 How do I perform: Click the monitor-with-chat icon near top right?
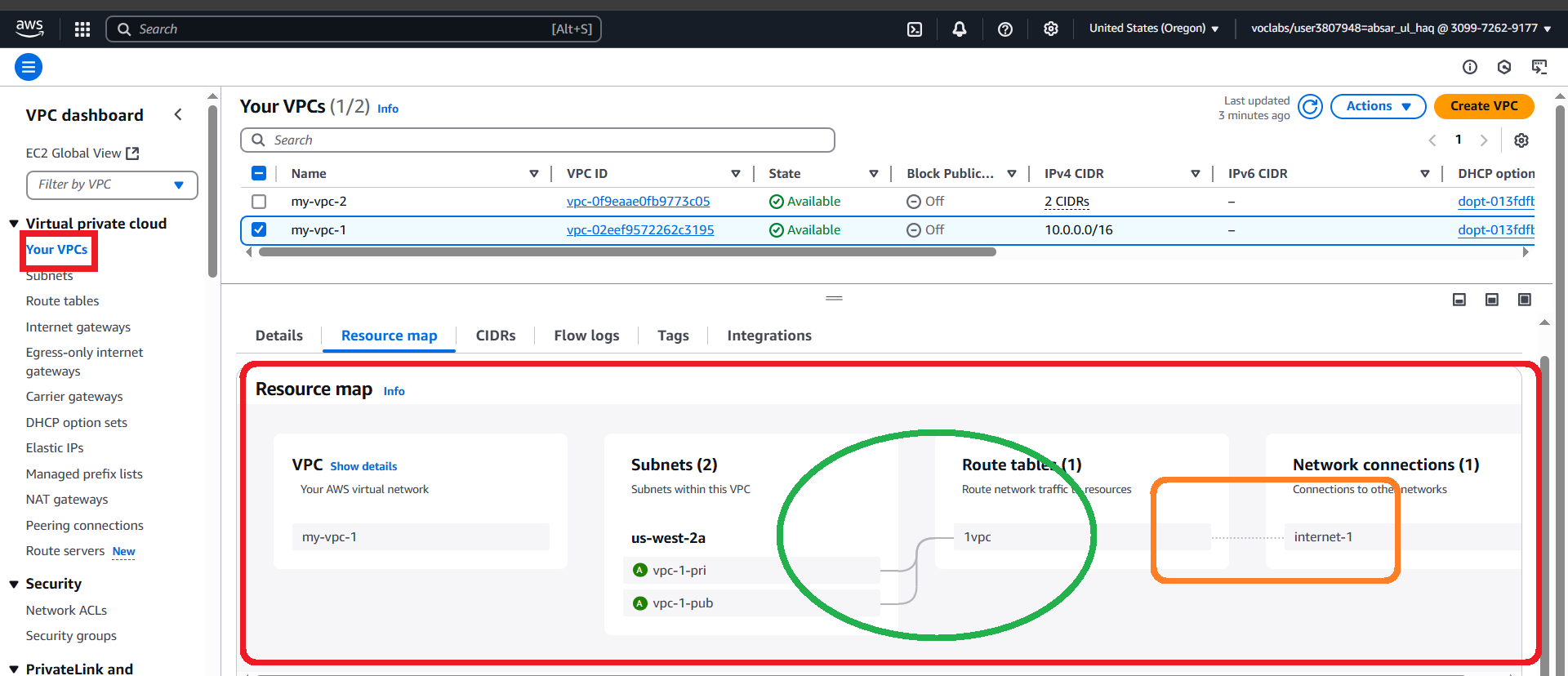coord(1539,67)
